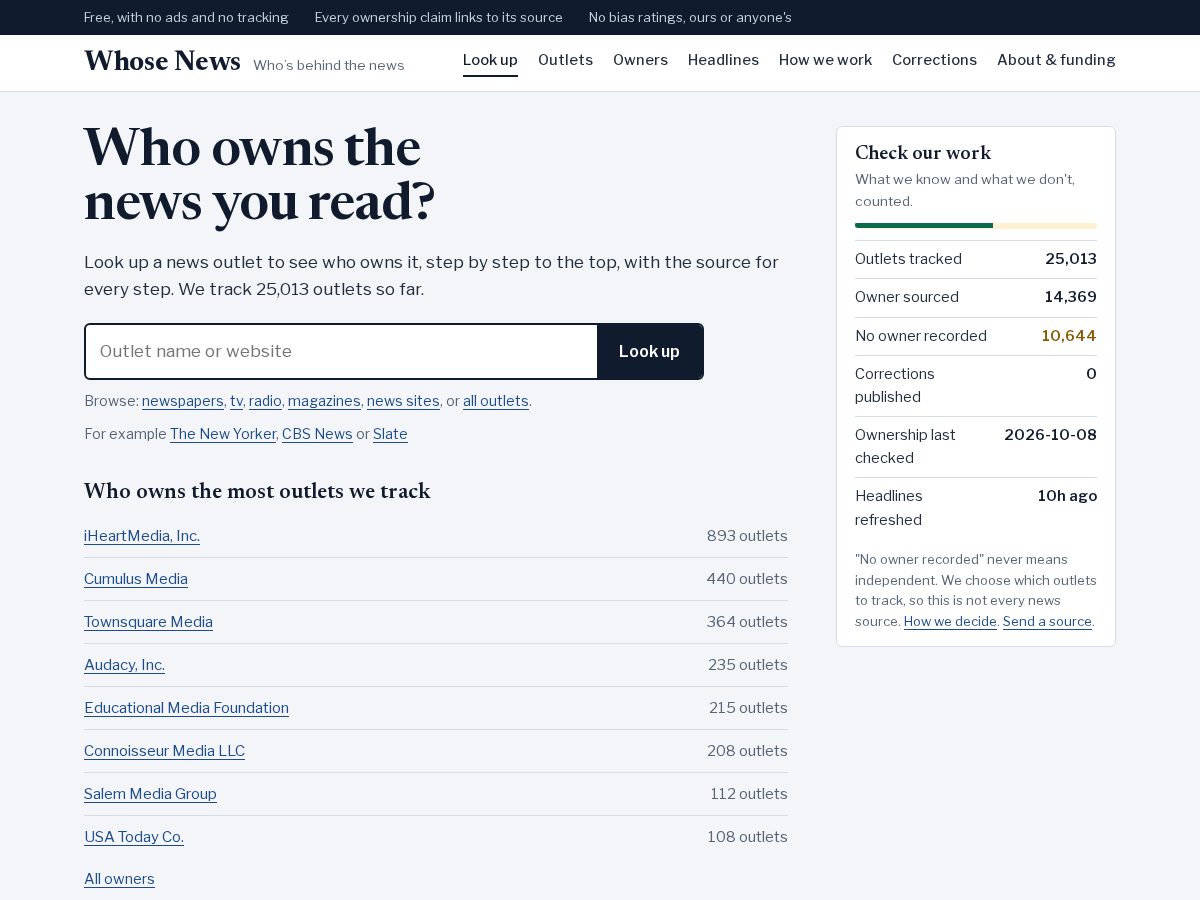Image resolution: width=1200 pixels, height=900 pixels.
Task: Click the Every ownership claim links banner text
Action: pos(439,17)
